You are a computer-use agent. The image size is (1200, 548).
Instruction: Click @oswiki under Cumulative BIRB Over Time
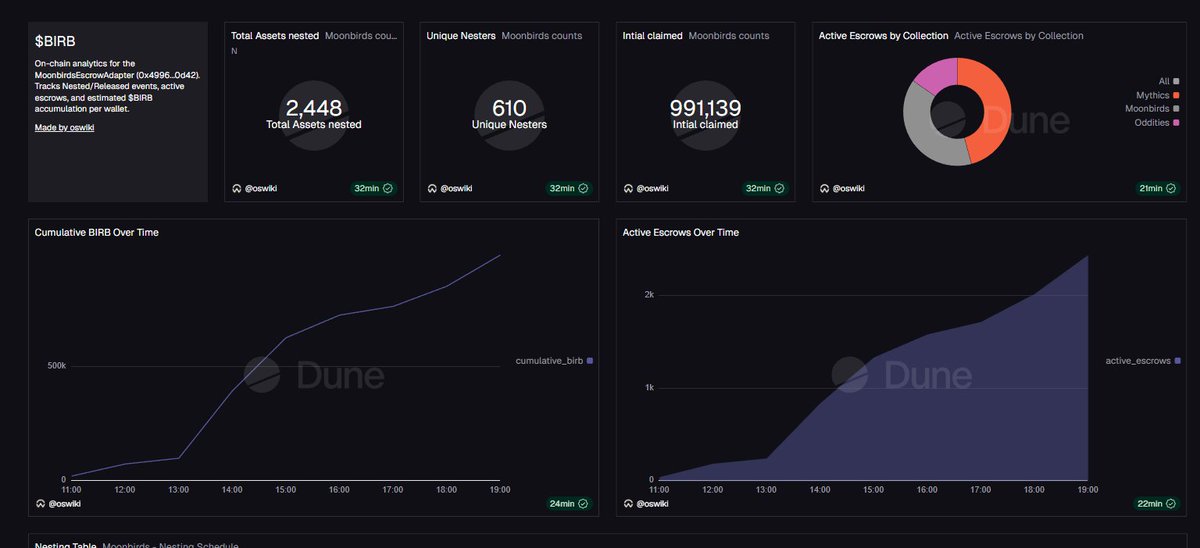[x=64, y=503]
